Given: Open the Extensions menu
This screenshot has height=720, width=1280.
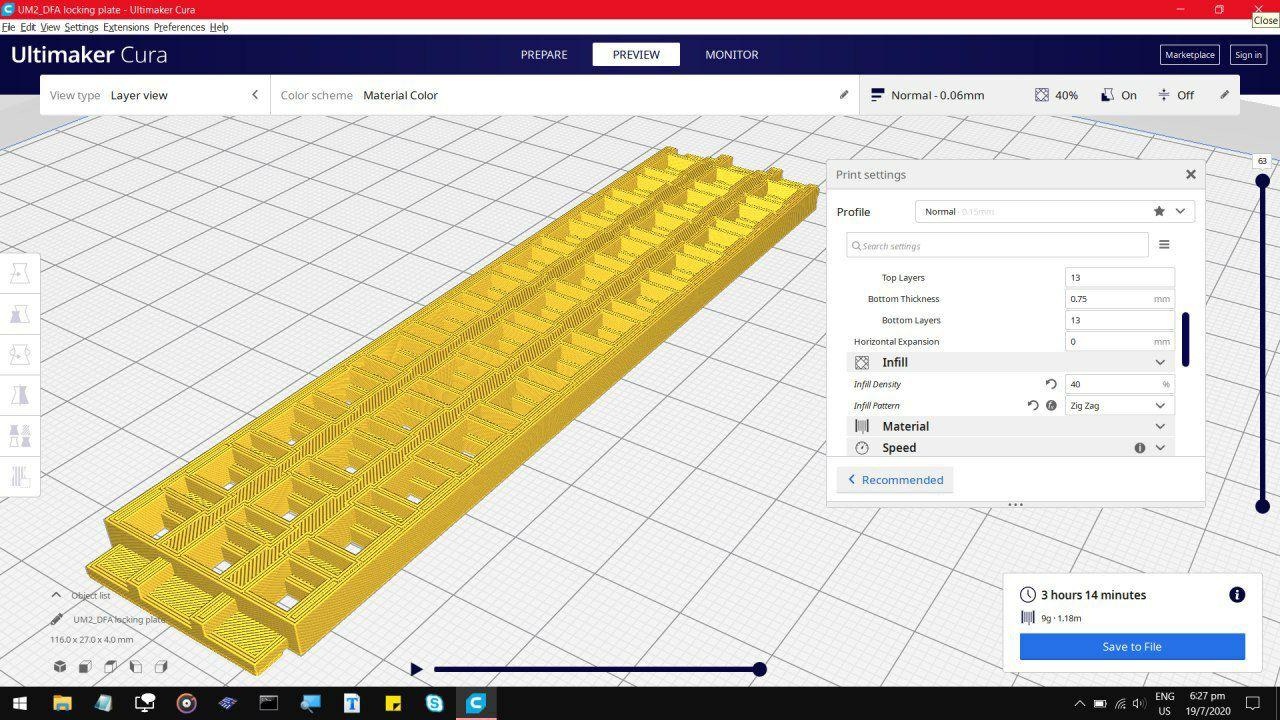Looking at the screenshot, I should click(126, 27).
